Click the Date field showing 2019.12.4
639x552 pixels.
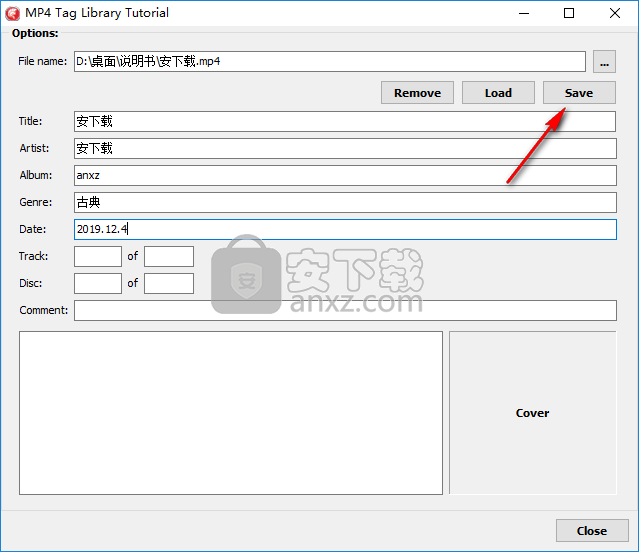[x=344, y=229]
